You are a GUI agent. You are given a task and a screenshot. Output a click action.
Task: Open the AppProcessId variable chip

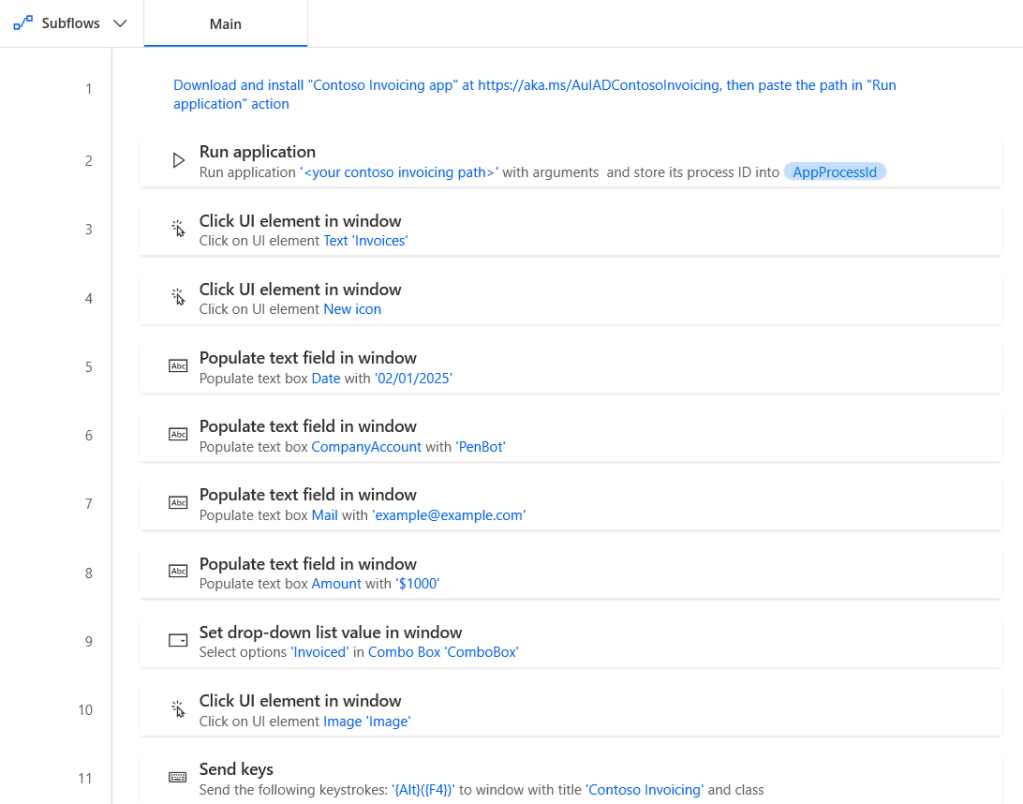click(x=834, y=172)
